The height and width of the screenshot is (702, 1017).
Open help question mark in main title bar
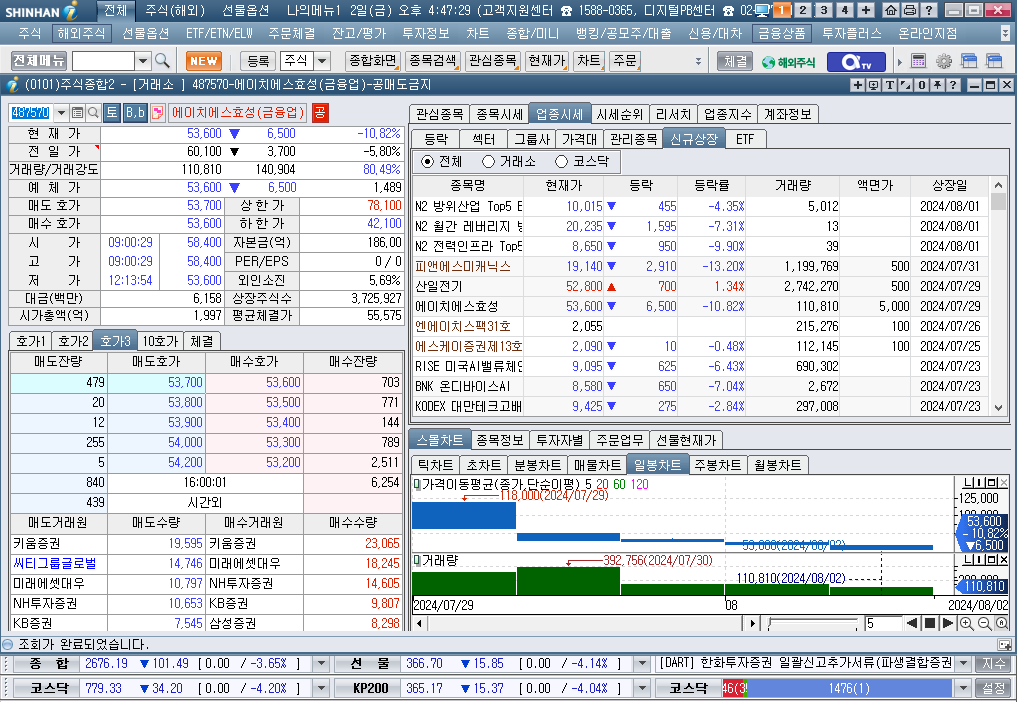coord(929,10)
